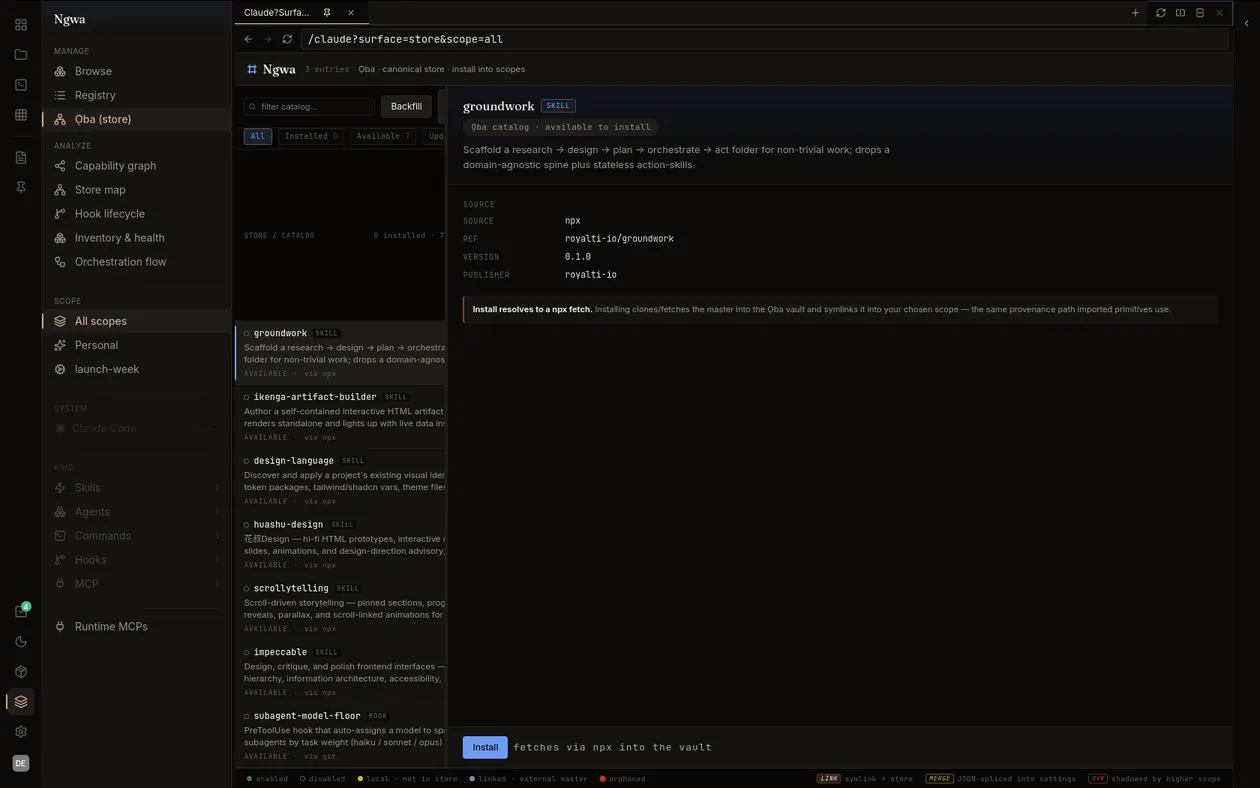Screen dimensions: 1260x788
Task: Split the pane horizontally via the top-right icon
Action: coord(1180,13)
